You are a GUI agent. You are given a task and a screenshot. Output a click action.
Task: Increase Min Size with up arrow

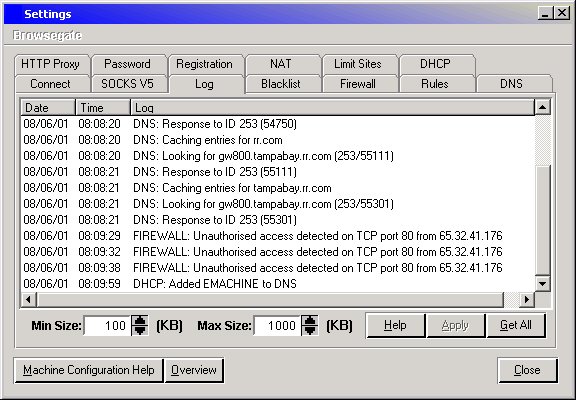pyautogui.click(x=140, y=321)
